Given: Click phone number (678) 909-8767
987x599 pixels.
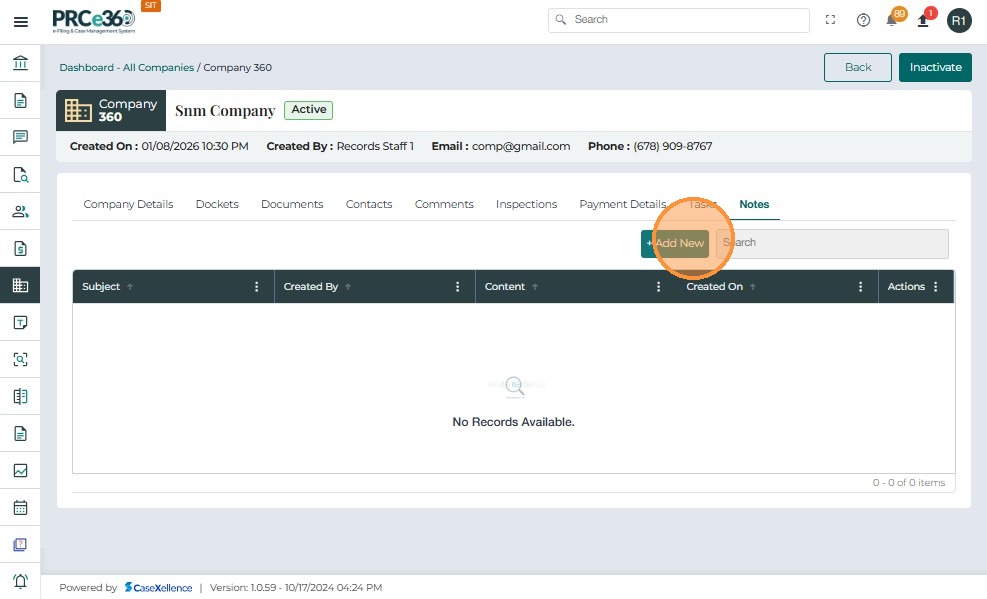Looking at the screenshot, I should pyautogui.click(x=673, y=147).
